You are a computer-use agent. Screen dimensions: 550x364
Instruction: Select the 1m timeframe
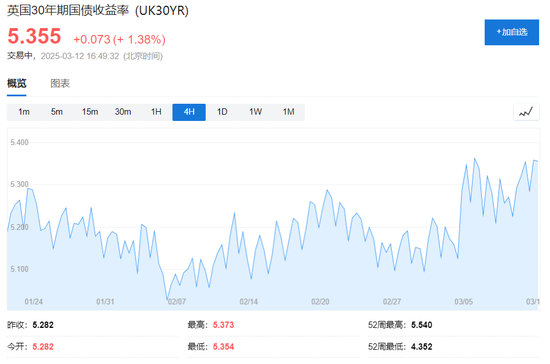24,112
